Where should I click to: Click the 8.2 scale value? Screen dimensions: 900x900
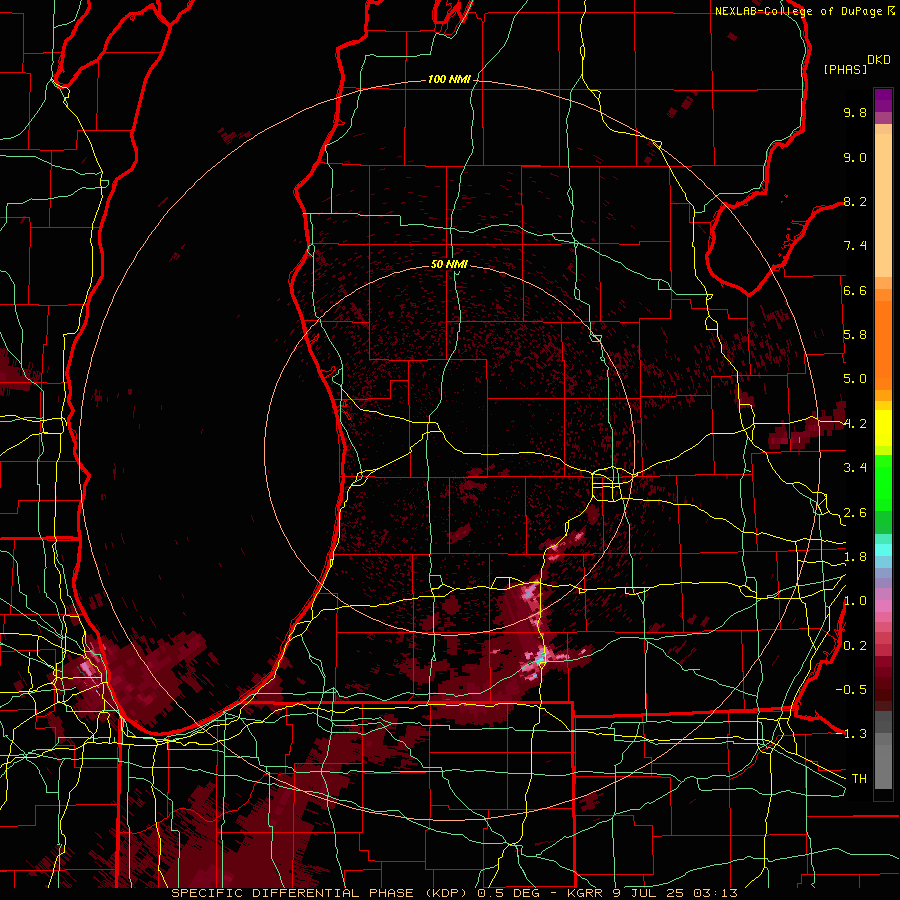pyautogui.click(x=855, y=201)
